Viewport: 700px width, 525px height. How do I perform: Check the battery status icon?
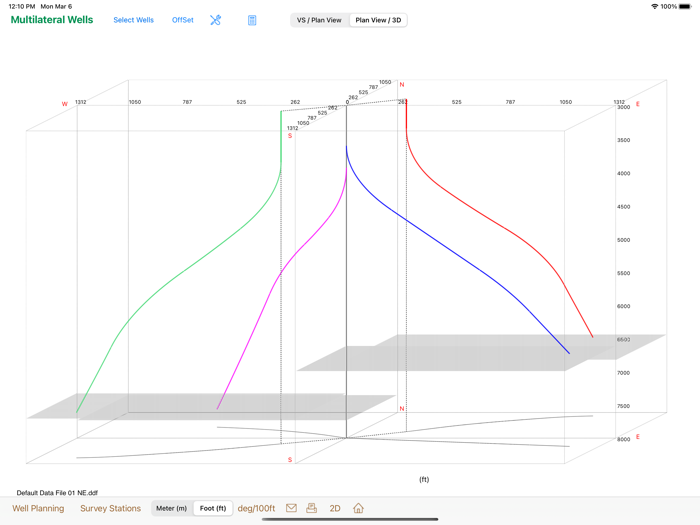[685, 6]
